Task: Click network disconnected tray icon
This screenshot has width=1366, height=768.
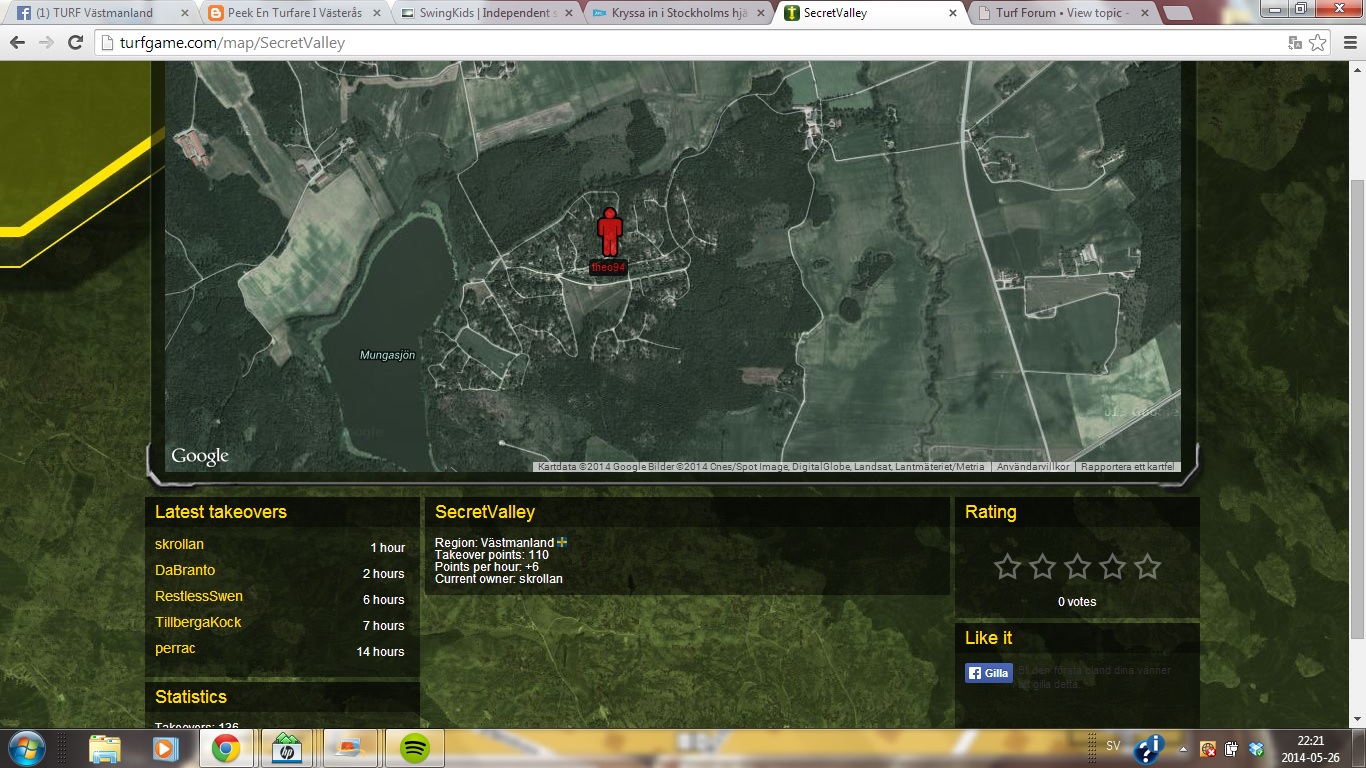Action: 1208,749
